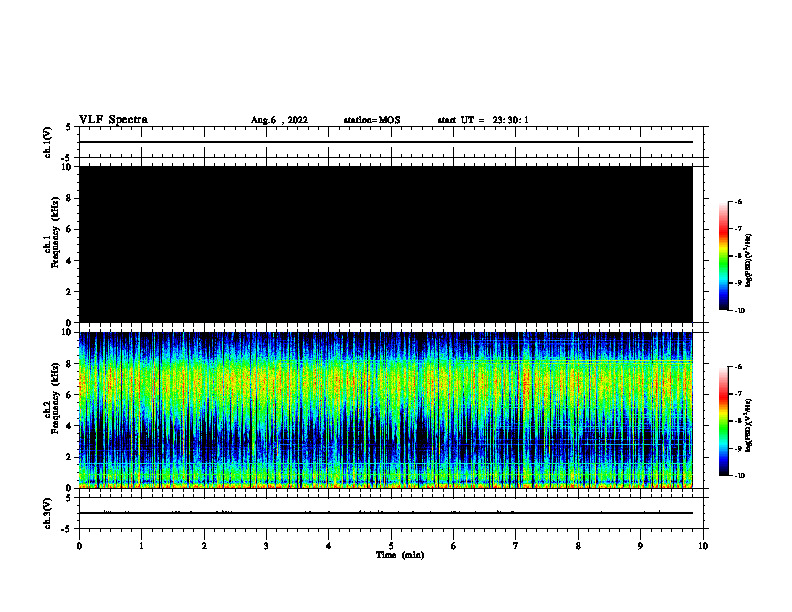The height and width of the screenshot is (612, 792).
Task: Click the ch.3 voltage waveform trace
Action: click(386, 513)
